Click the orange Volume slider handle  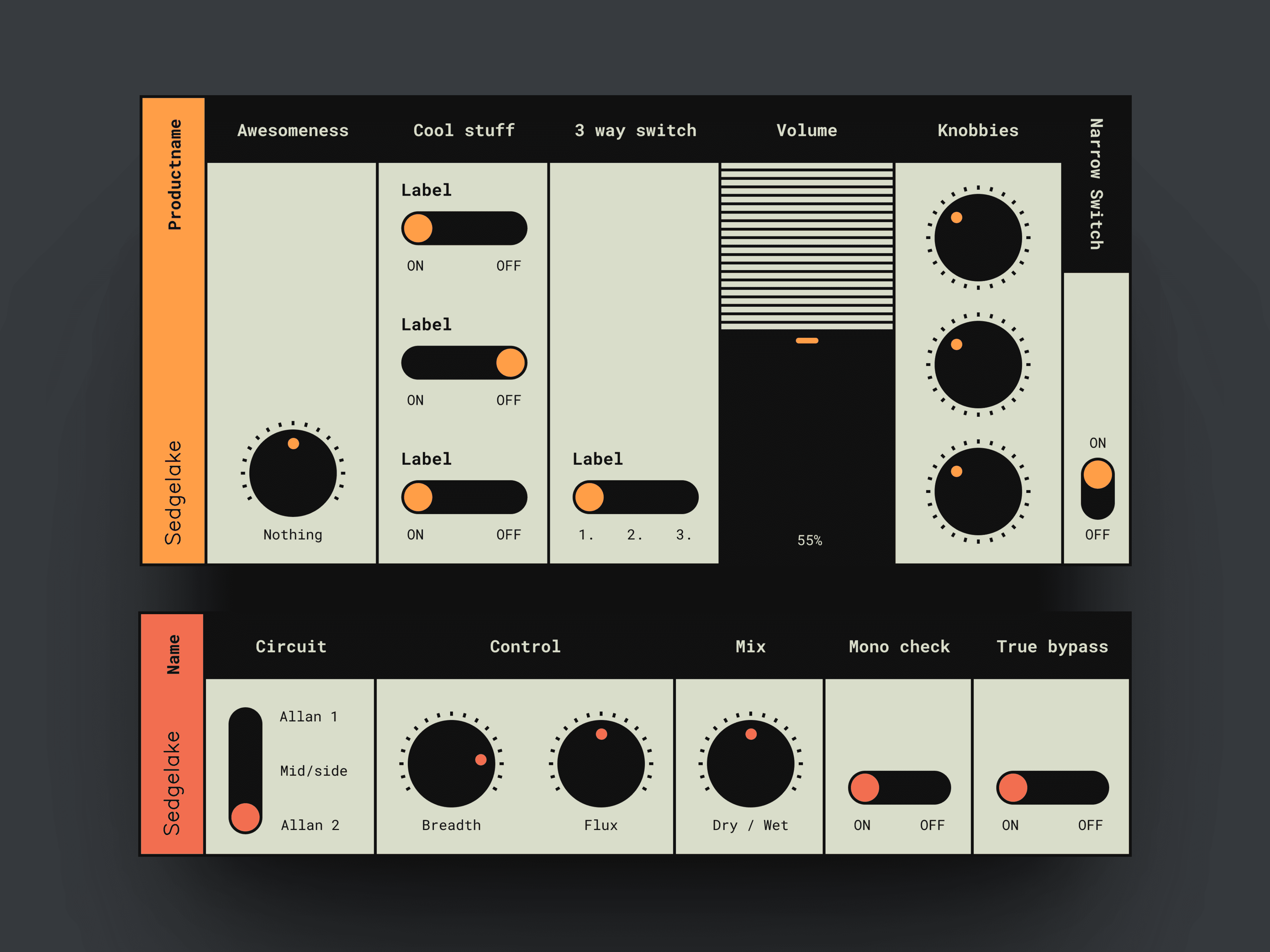(807, 340)
